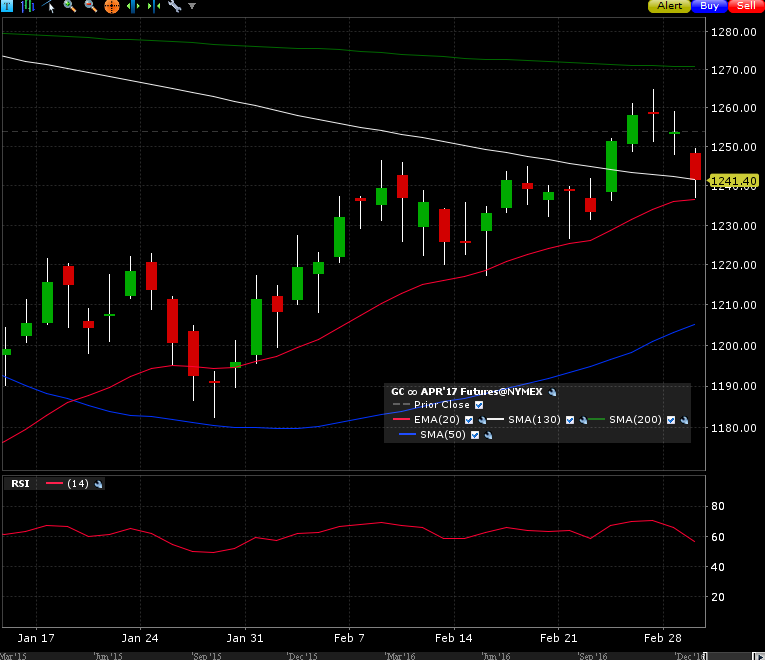Viewport: 765px width, 660px height.
Task: Click the blue Buy button
Action: point(709,6)
